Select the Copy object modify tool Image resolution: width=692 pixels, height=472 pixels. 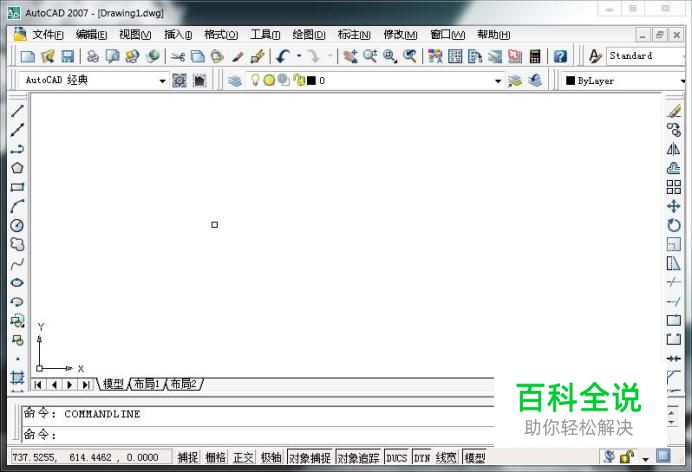click(673, 130)
